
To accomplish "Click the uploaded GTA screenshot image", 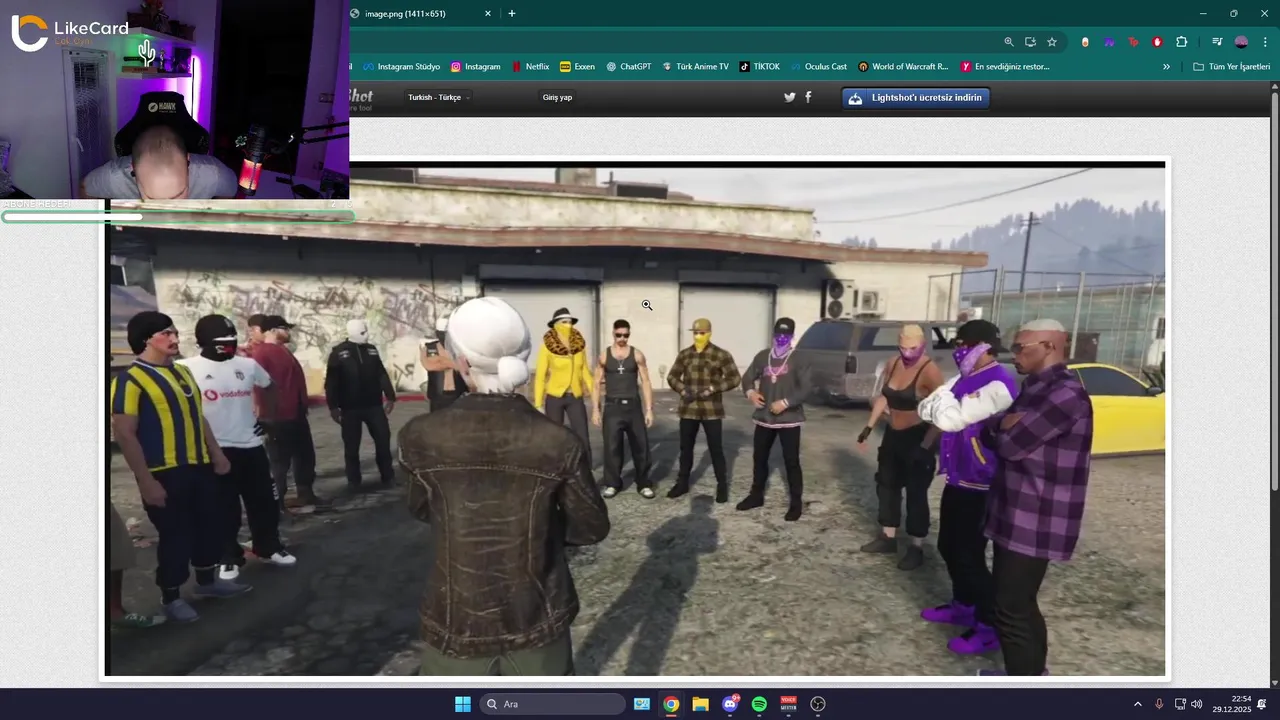I will [636, 420].
